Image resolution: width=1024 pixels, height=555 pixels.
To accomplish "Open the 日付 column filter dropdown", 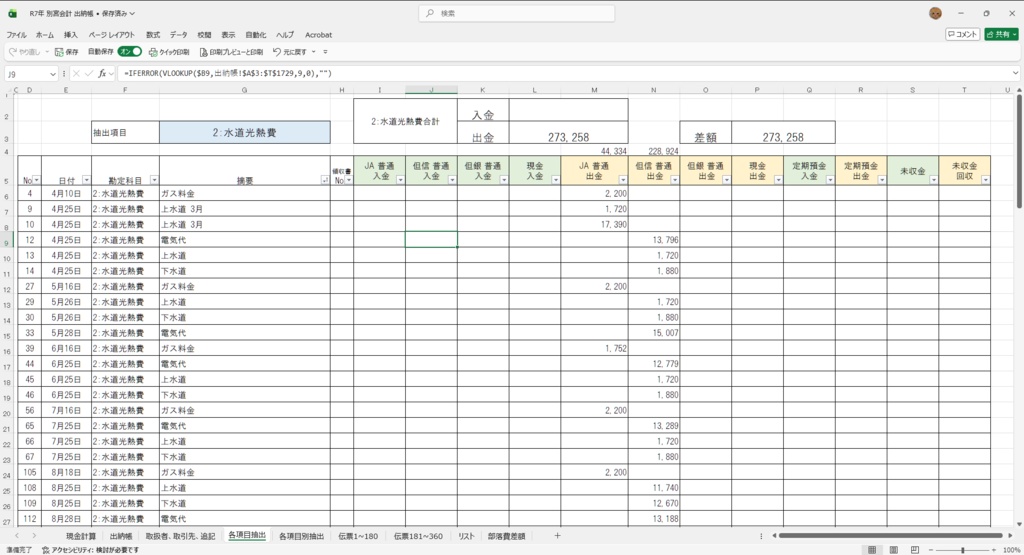I will (86, 180).
